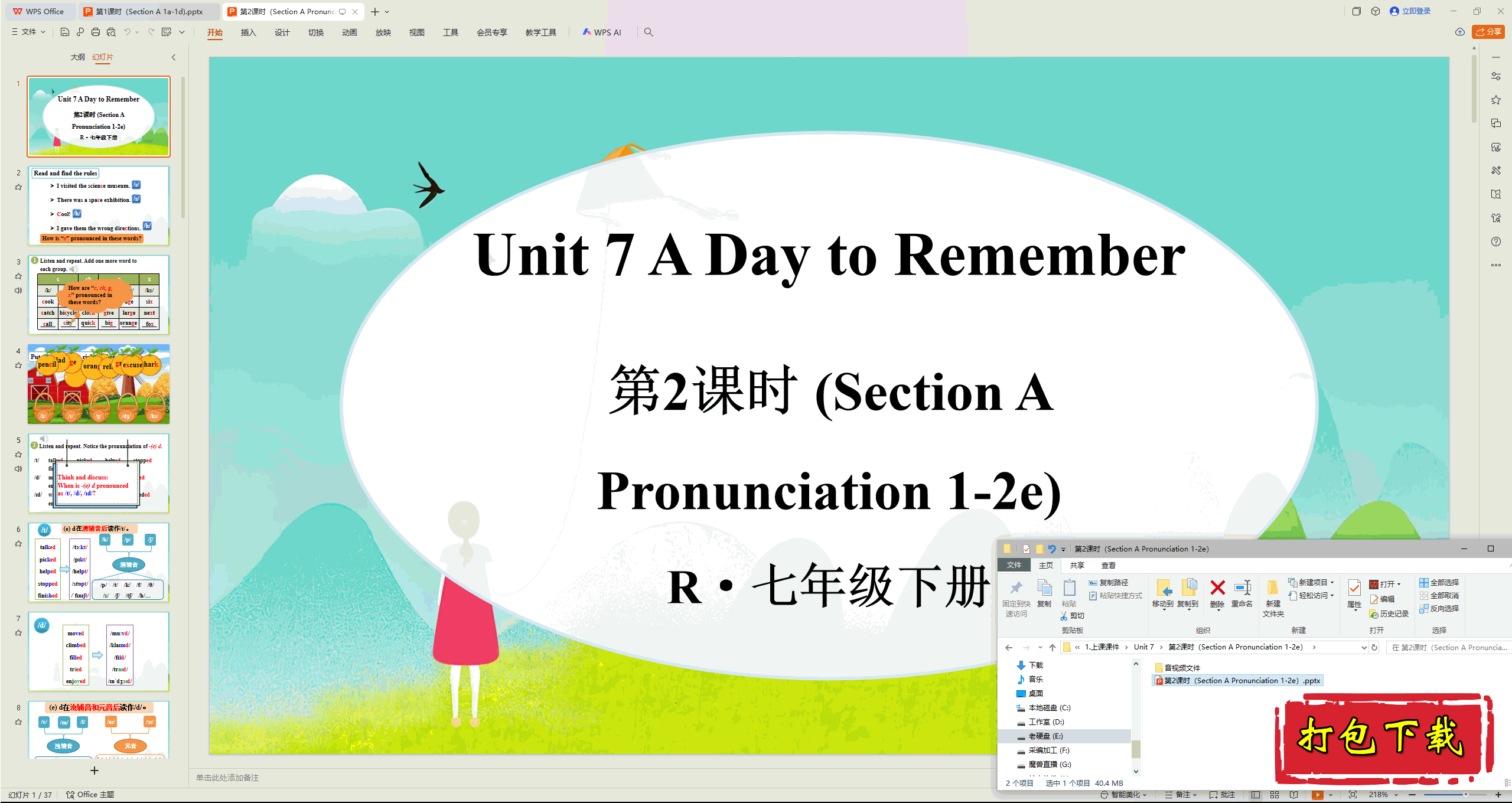Screen dimensions: 1512x803
Task: Toggle normal view button in the status bar
Action: pyautogui.click(x=1256, y=795)
